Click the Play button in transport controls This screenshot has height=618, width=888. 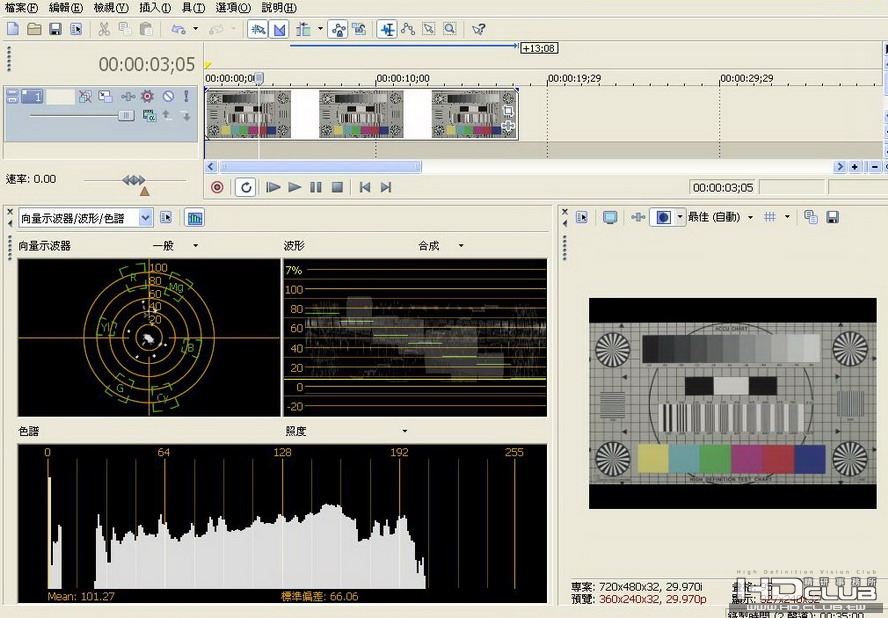294,187
